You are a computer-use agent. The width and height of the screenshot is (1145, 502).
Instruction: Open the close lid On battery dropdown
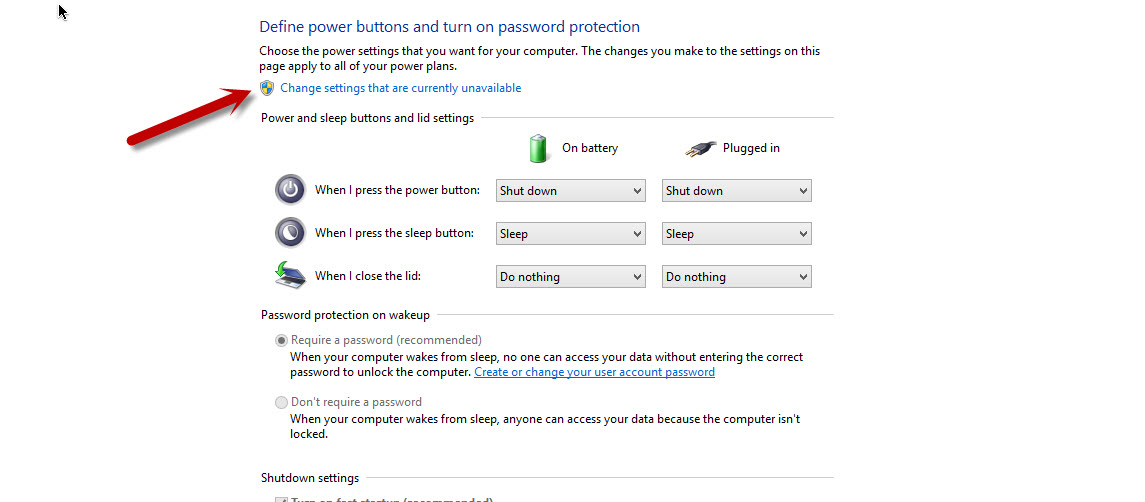coord(570,277)
